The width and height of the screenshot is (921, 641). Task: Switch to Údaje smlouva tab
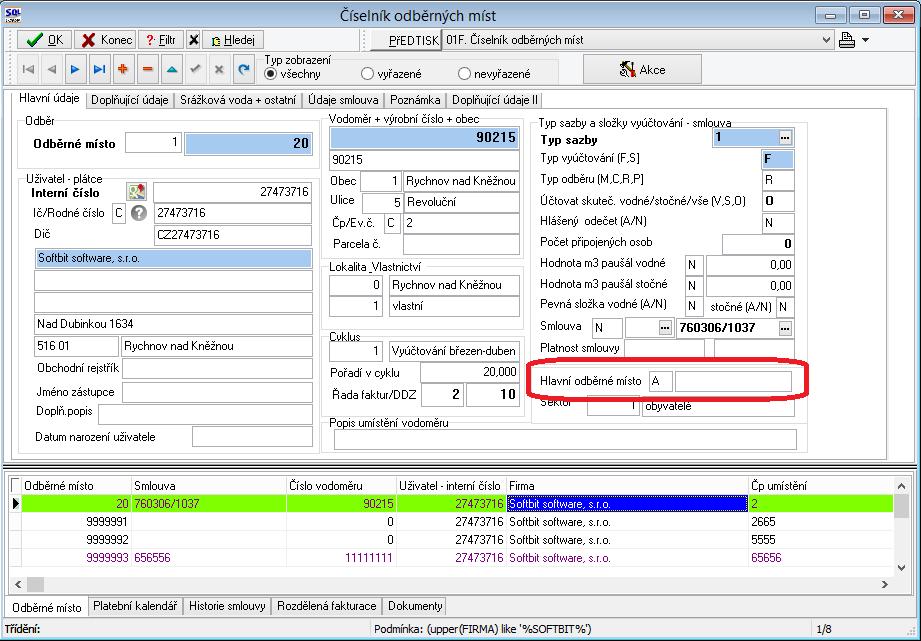(343, 100)
